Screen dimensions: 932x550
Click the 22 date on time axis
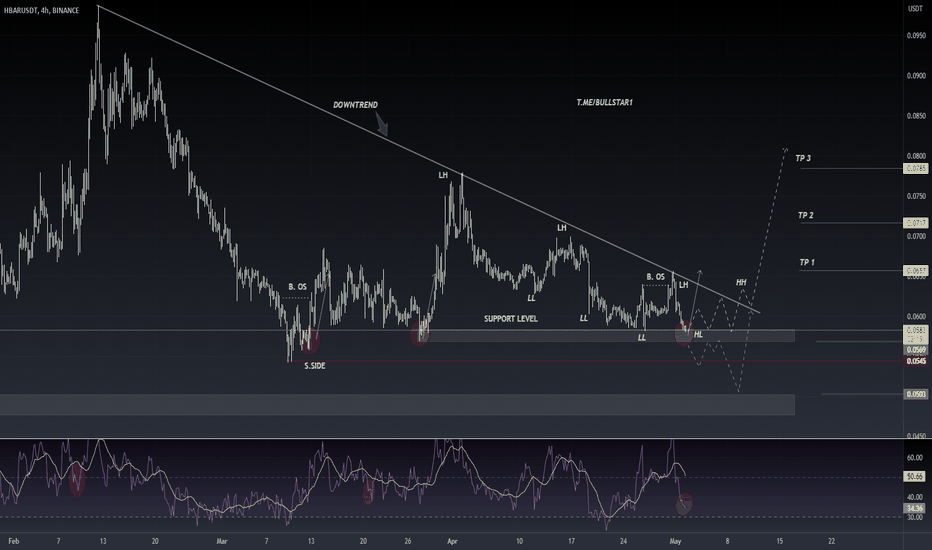[832, 541]
